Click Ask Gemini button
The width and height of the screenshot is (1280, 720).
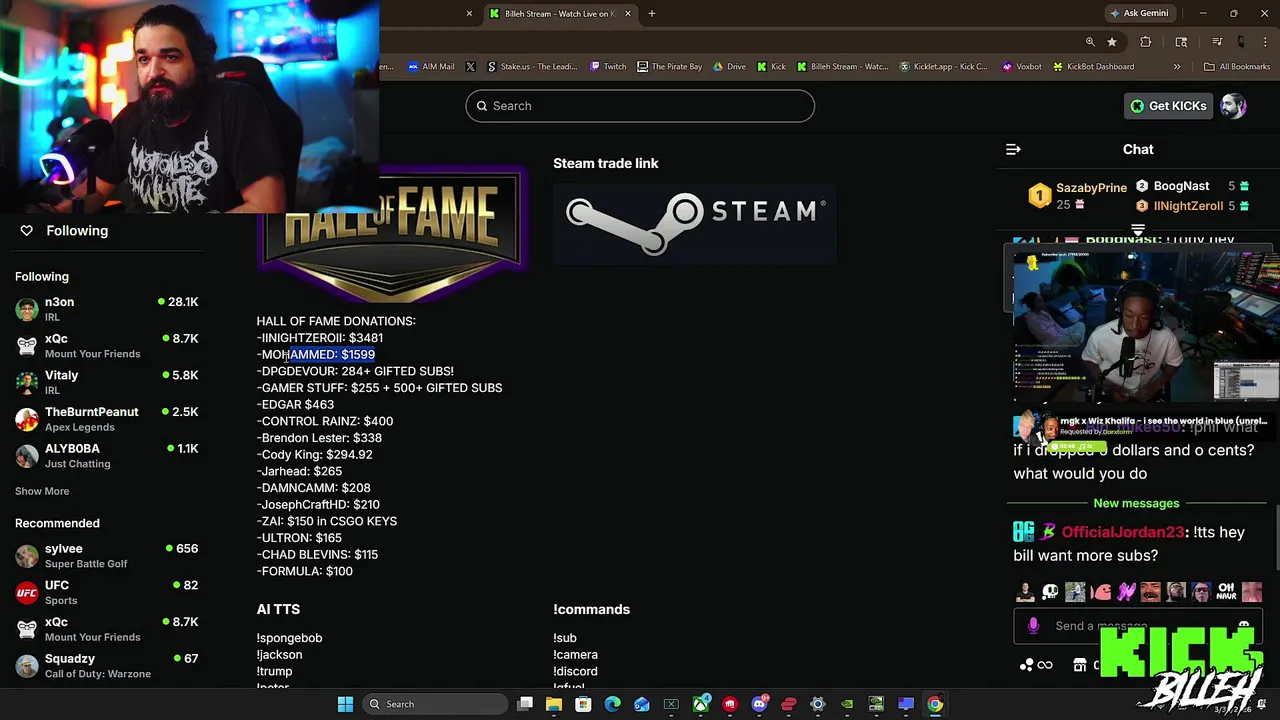pos(1139,13)
